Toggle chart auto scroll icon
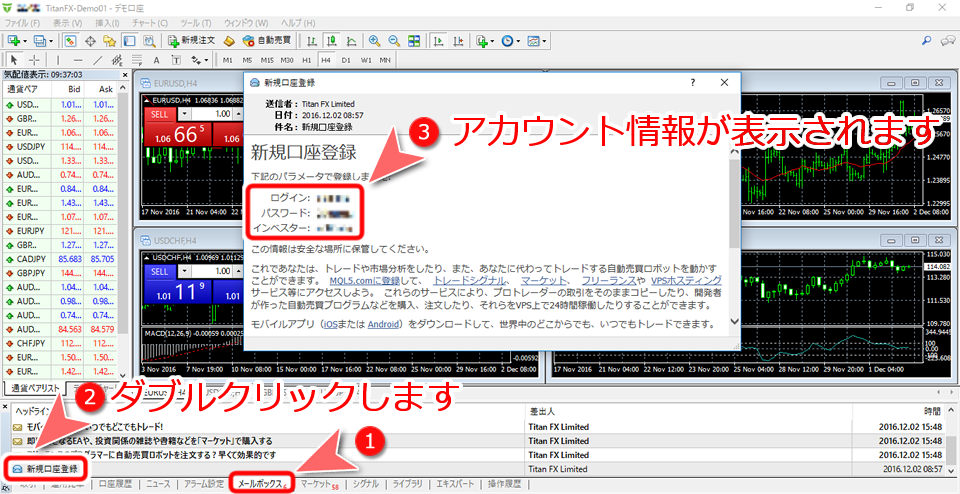This screenshot has width=960, height=494. [438, 41]
